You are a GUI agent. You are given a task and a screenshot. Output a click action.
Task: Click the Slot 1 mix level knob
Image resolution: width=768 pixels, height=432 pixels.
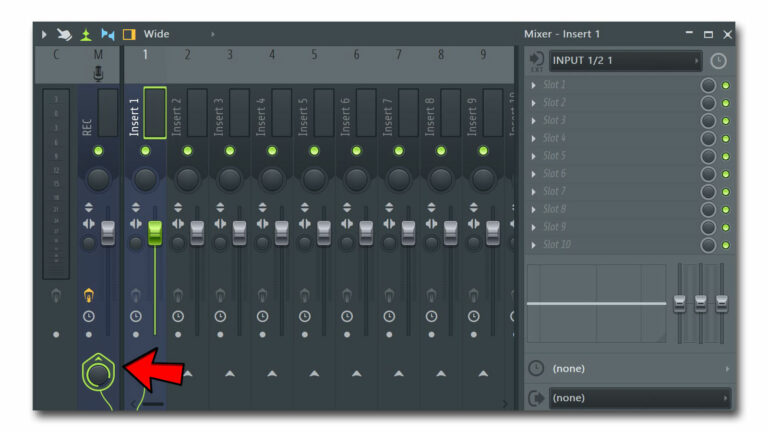point(708,85)
